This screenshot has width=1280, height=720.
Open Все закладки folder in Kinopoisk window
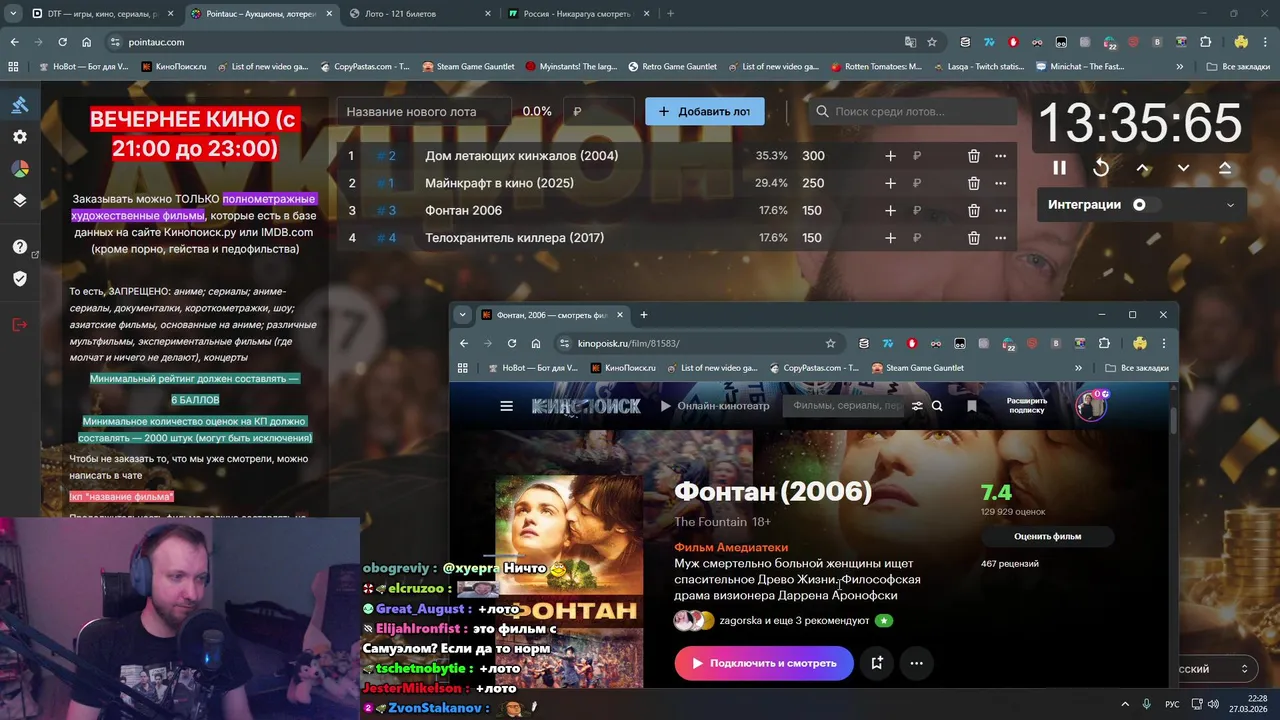click(1136, 368)
